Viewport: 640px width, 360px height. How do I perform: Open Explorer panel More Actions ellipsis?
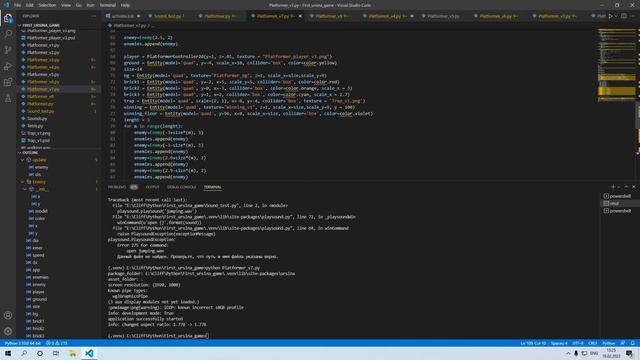[x=93, y=16]
